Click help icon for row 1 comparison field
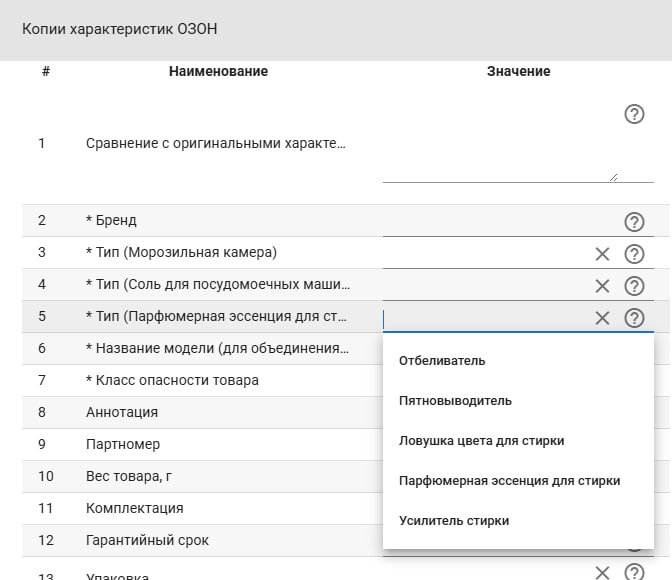 point(633,114)
